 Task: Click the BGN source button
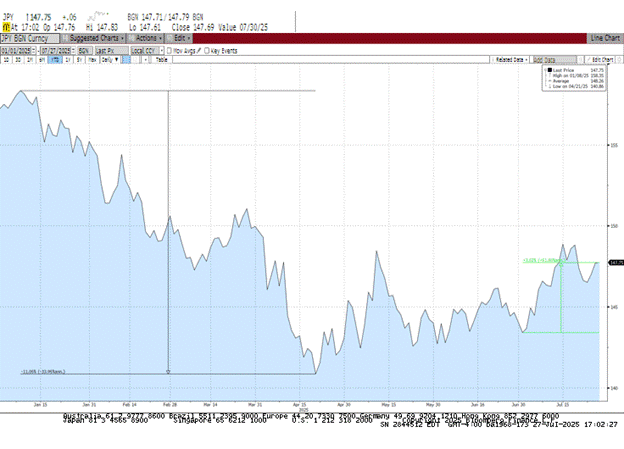coord(84,51)
